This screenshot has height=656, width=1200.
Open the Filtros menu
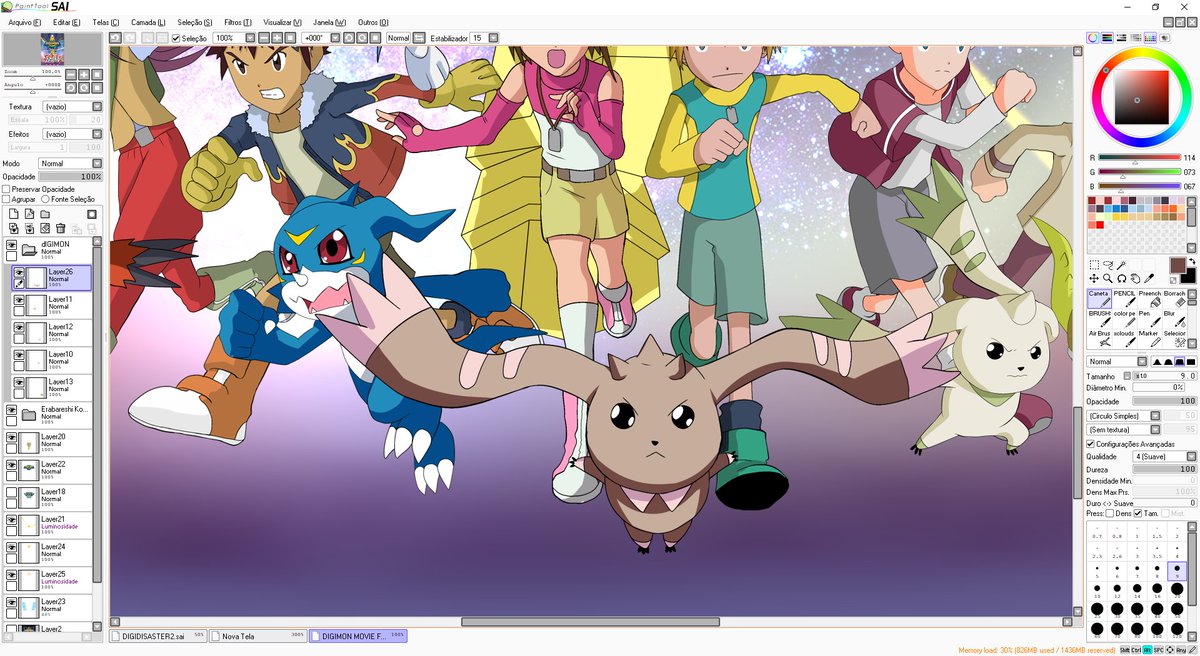pos(239,22)
